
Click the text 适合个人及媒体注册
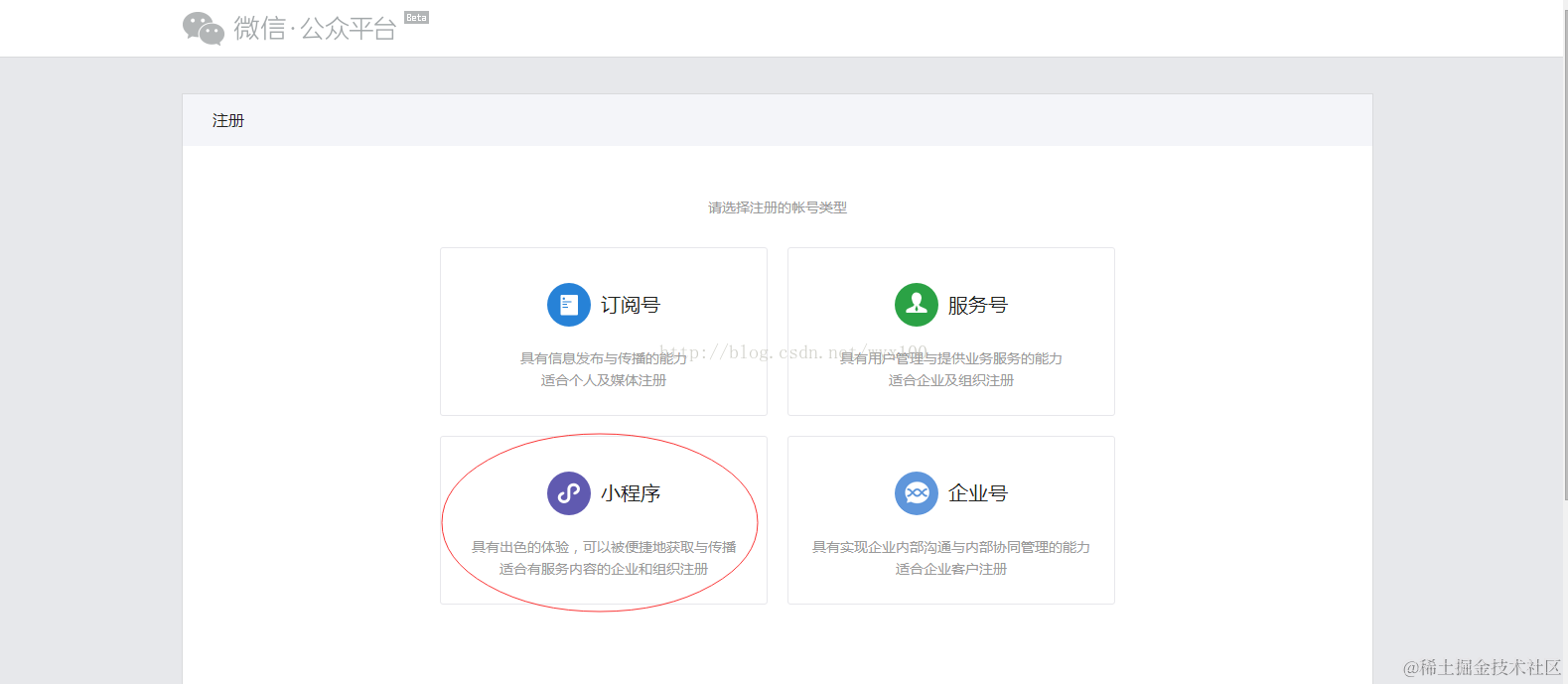click(604, 380)
